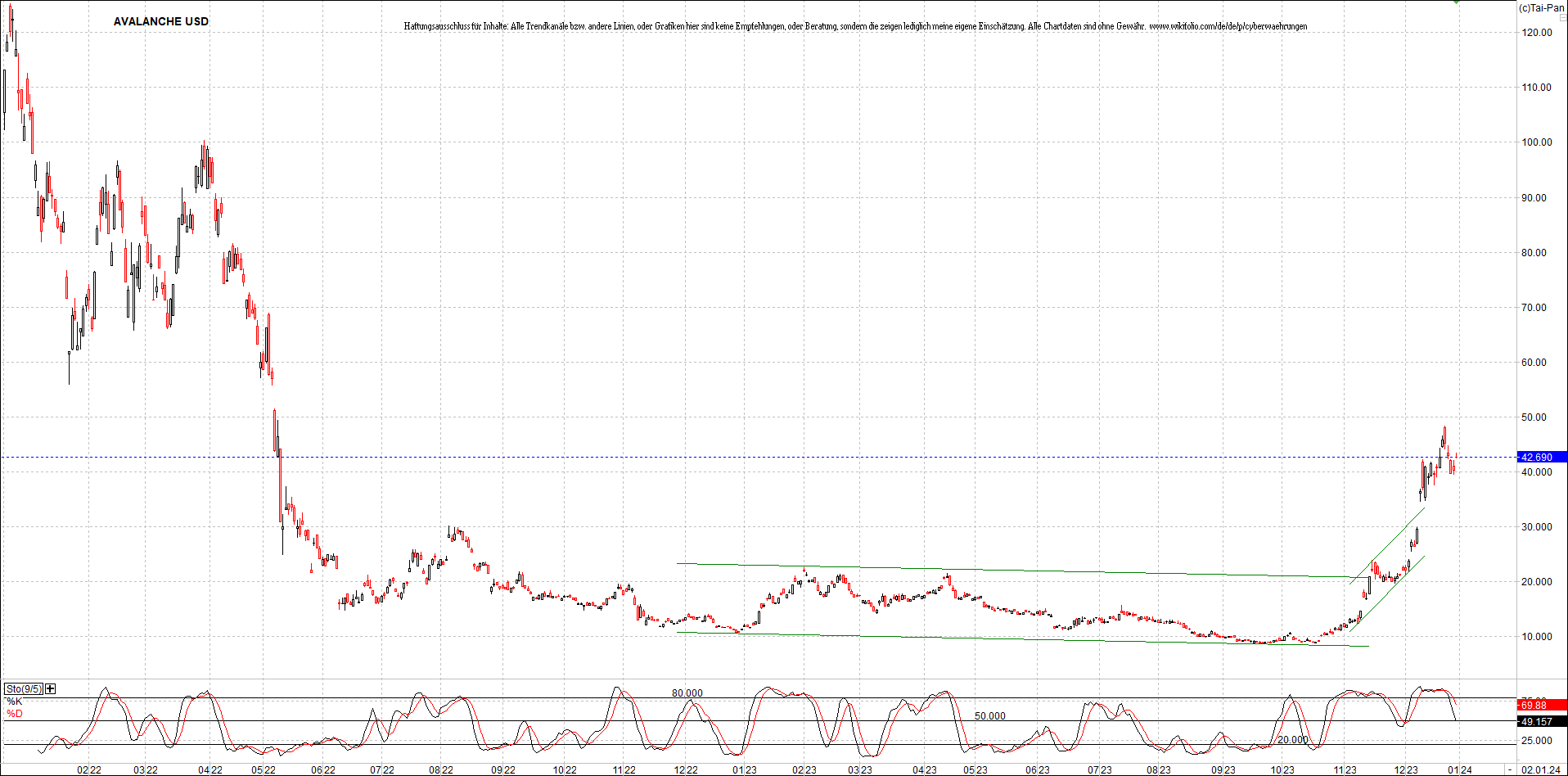Click the AVALANCHE USD chart title
The image size is (1568, 776).
[160, 21]
